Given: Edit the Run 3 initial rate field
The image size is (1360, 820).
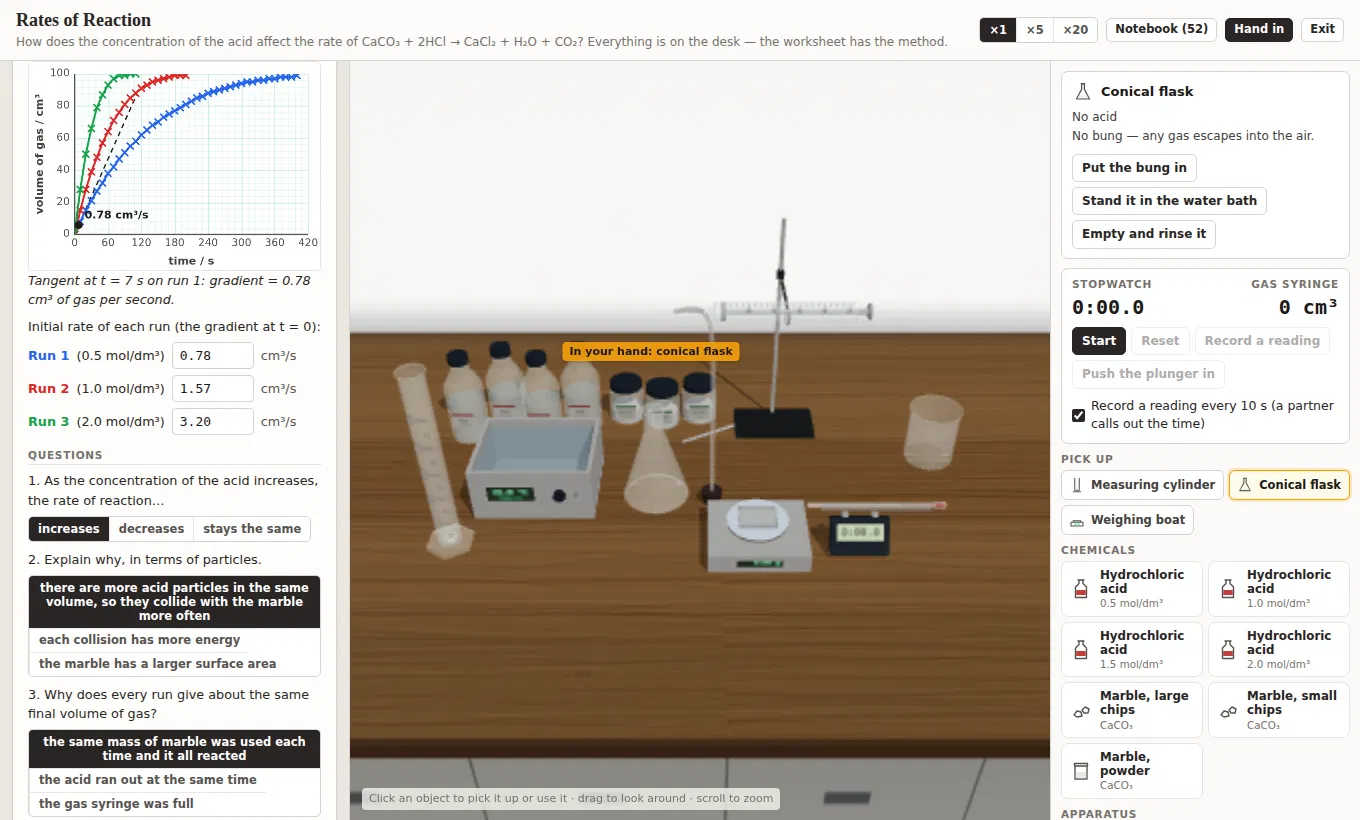Looking at the screenshot, I should click(x=213, y=422).
